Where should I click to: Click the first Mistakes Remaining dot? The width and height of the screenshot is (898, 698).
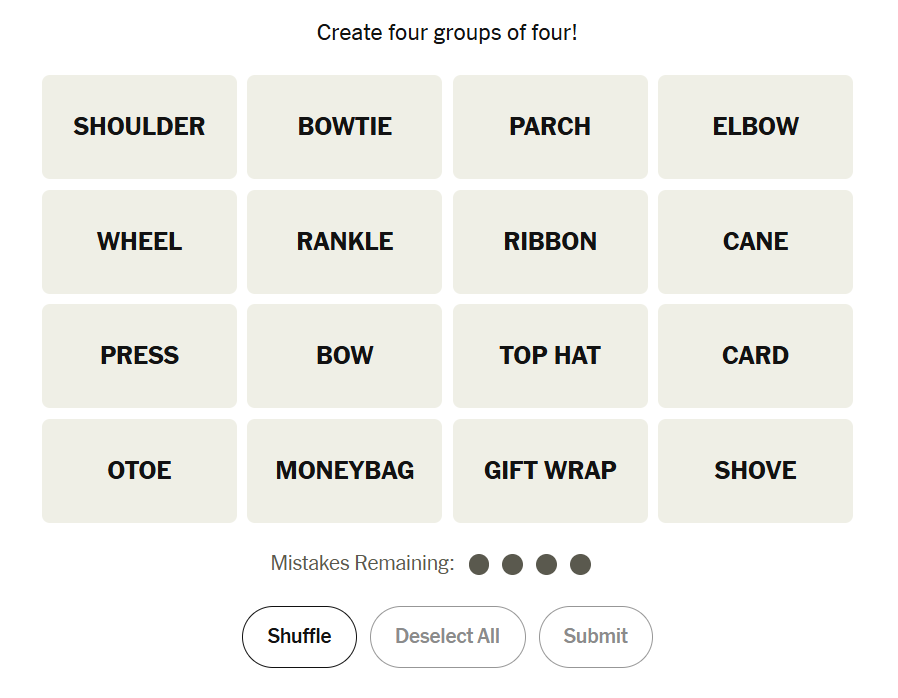pos(479,565)
